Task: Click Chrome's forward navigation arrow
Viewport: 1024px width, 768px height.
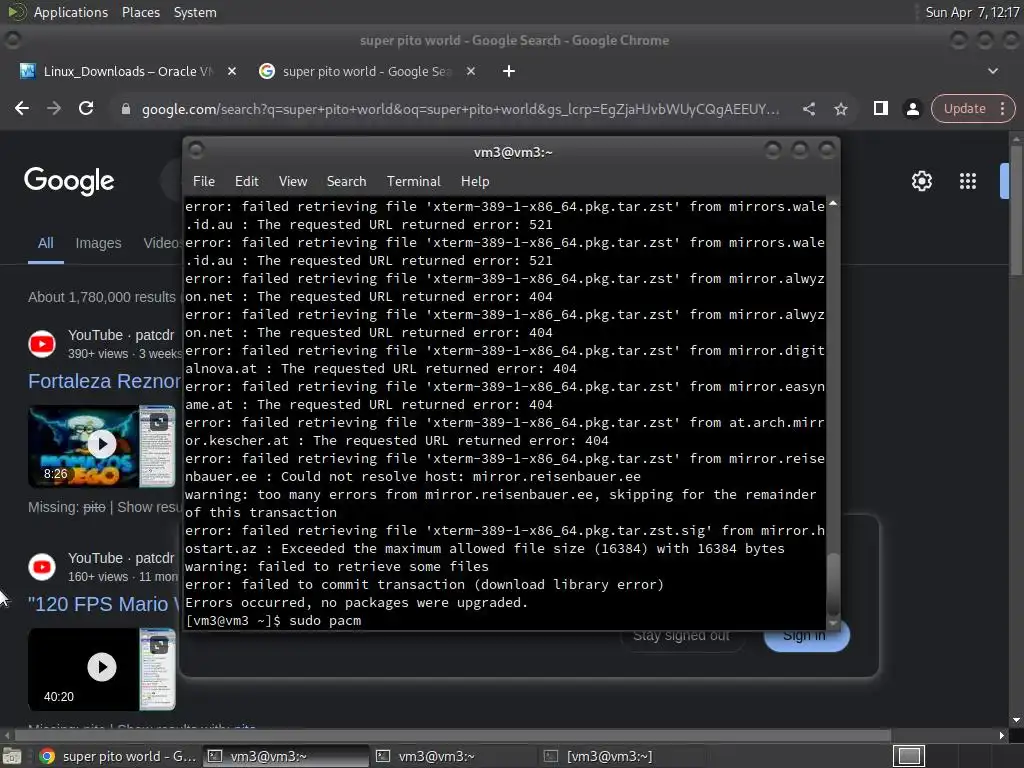Action: [x=54, y=108]
